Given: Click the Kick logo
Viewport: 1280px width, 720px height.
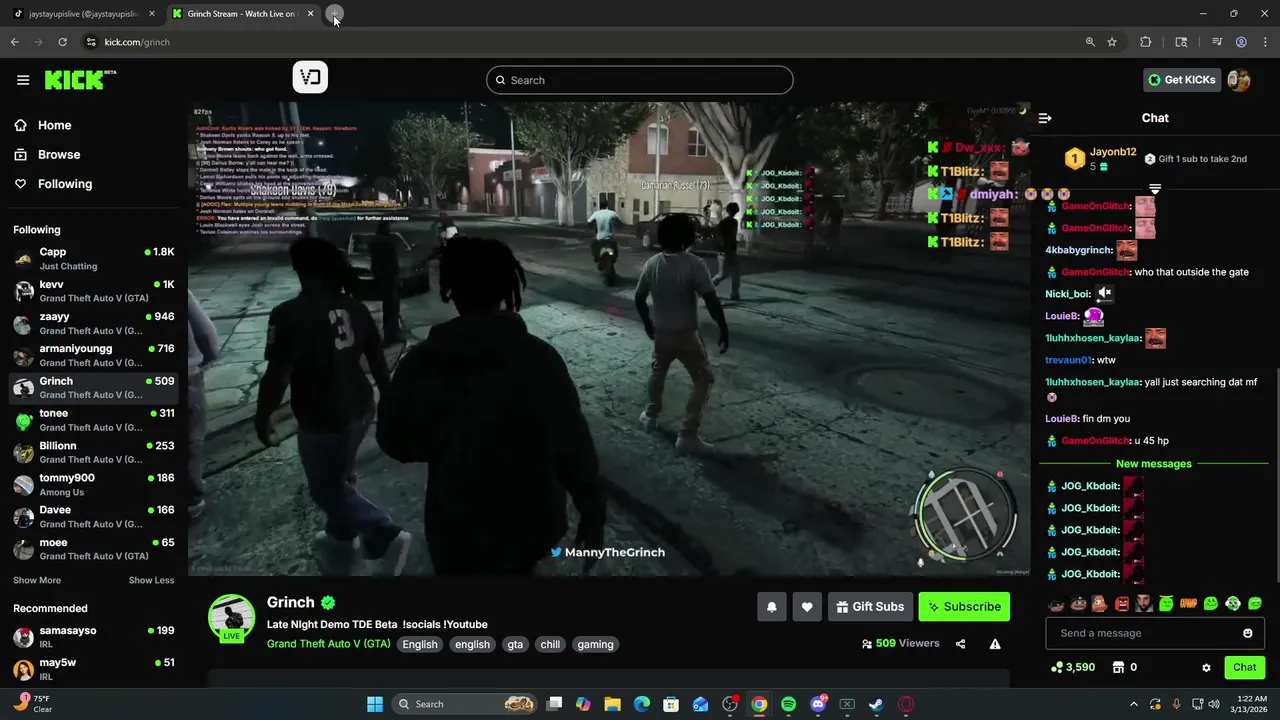Looking at the screenshot, I should [x=79, y=80].
